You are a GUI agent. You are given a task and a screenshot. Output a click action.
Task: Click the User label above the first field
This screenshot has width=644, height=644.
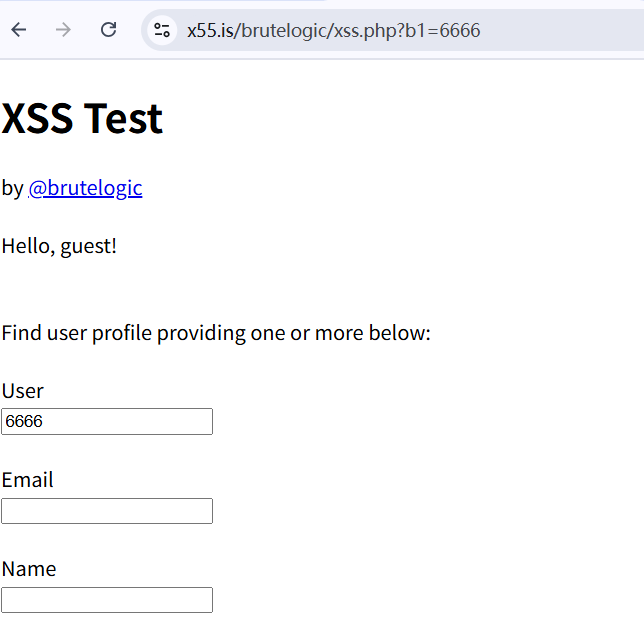[23, 391]
